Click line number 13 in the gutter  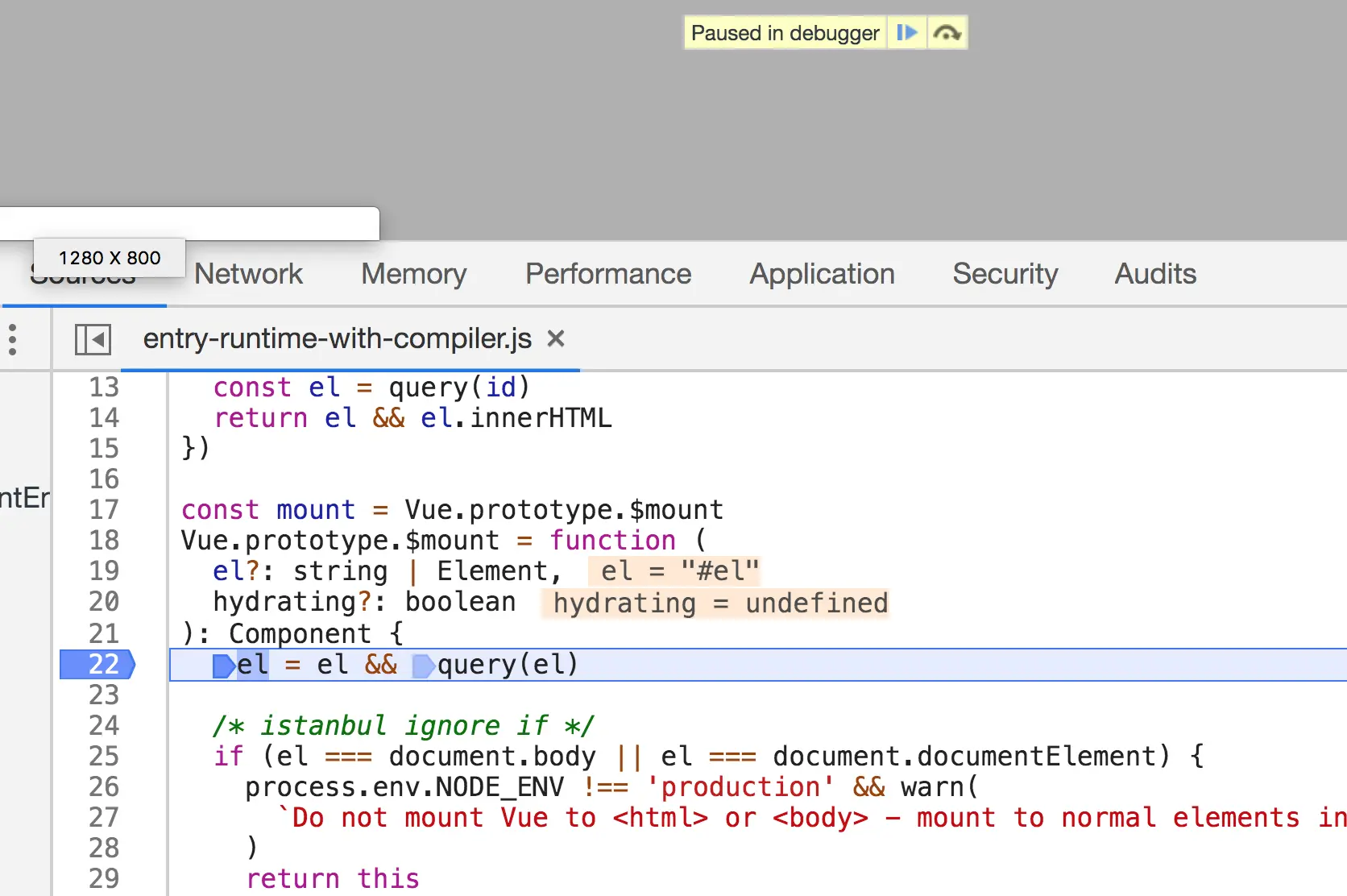pyautogui.click(x=104, y=388)
